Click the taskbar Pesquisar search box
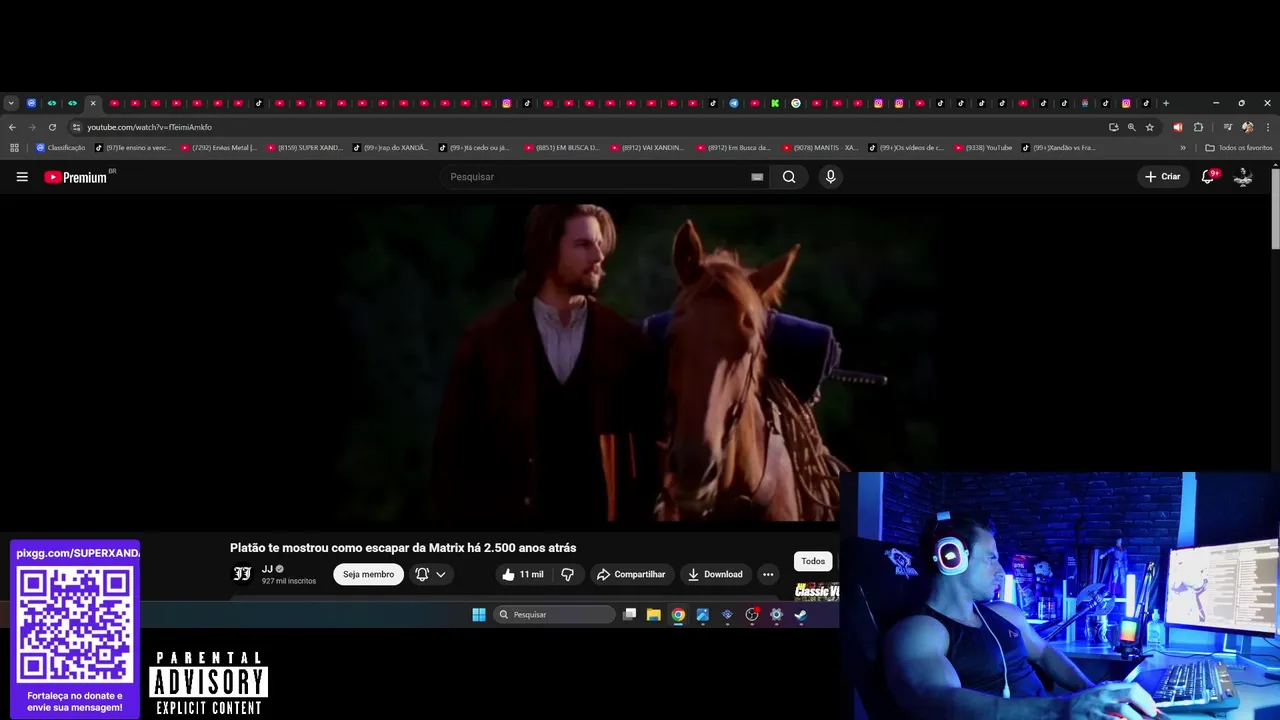 (555, 615)
